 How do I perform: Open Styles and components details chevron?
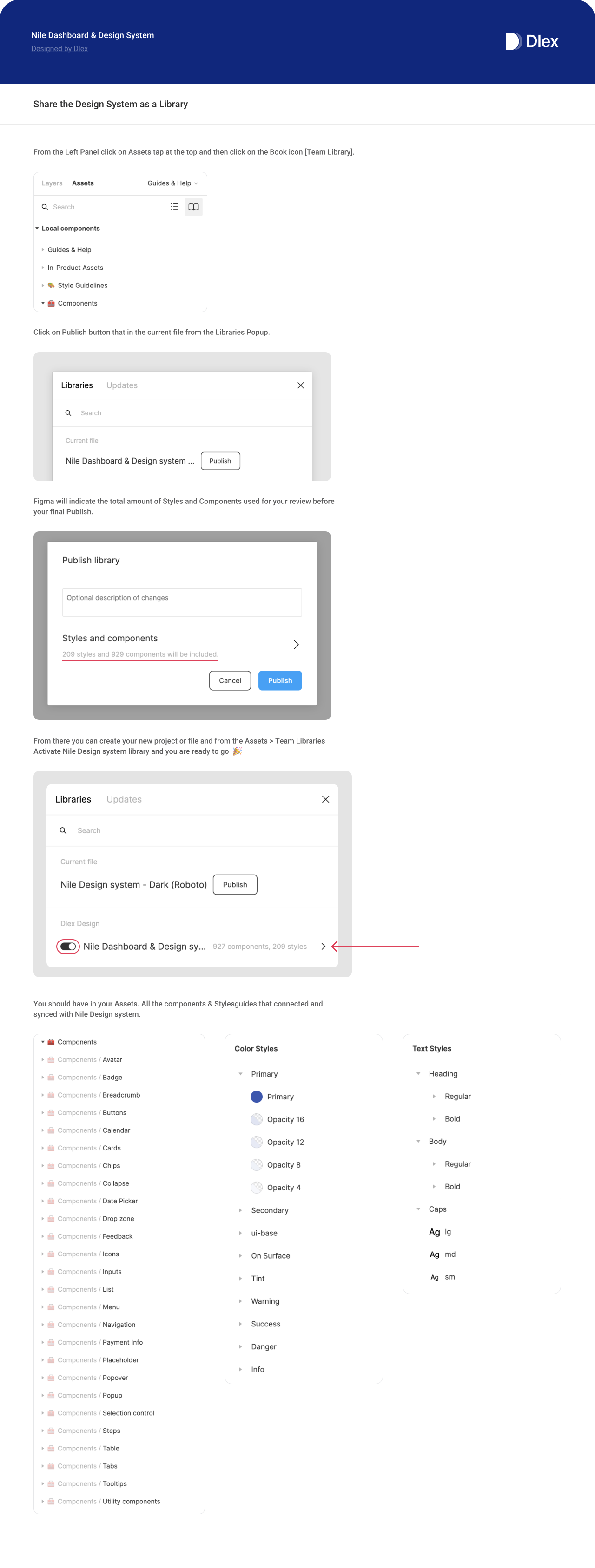[x=296, y=644]
